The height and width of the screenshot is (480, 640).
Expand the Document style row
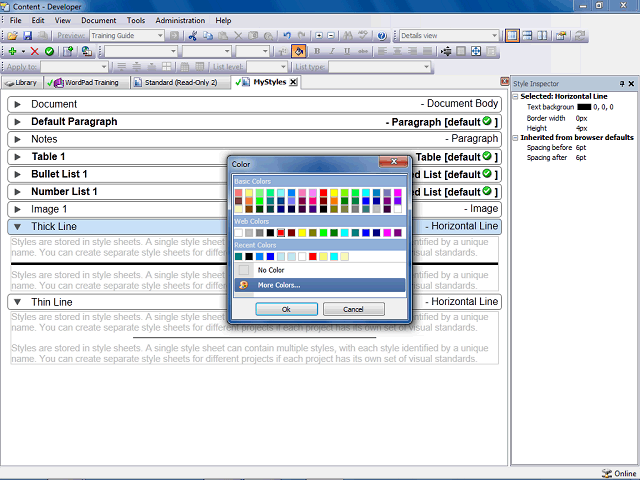[17, 104]
